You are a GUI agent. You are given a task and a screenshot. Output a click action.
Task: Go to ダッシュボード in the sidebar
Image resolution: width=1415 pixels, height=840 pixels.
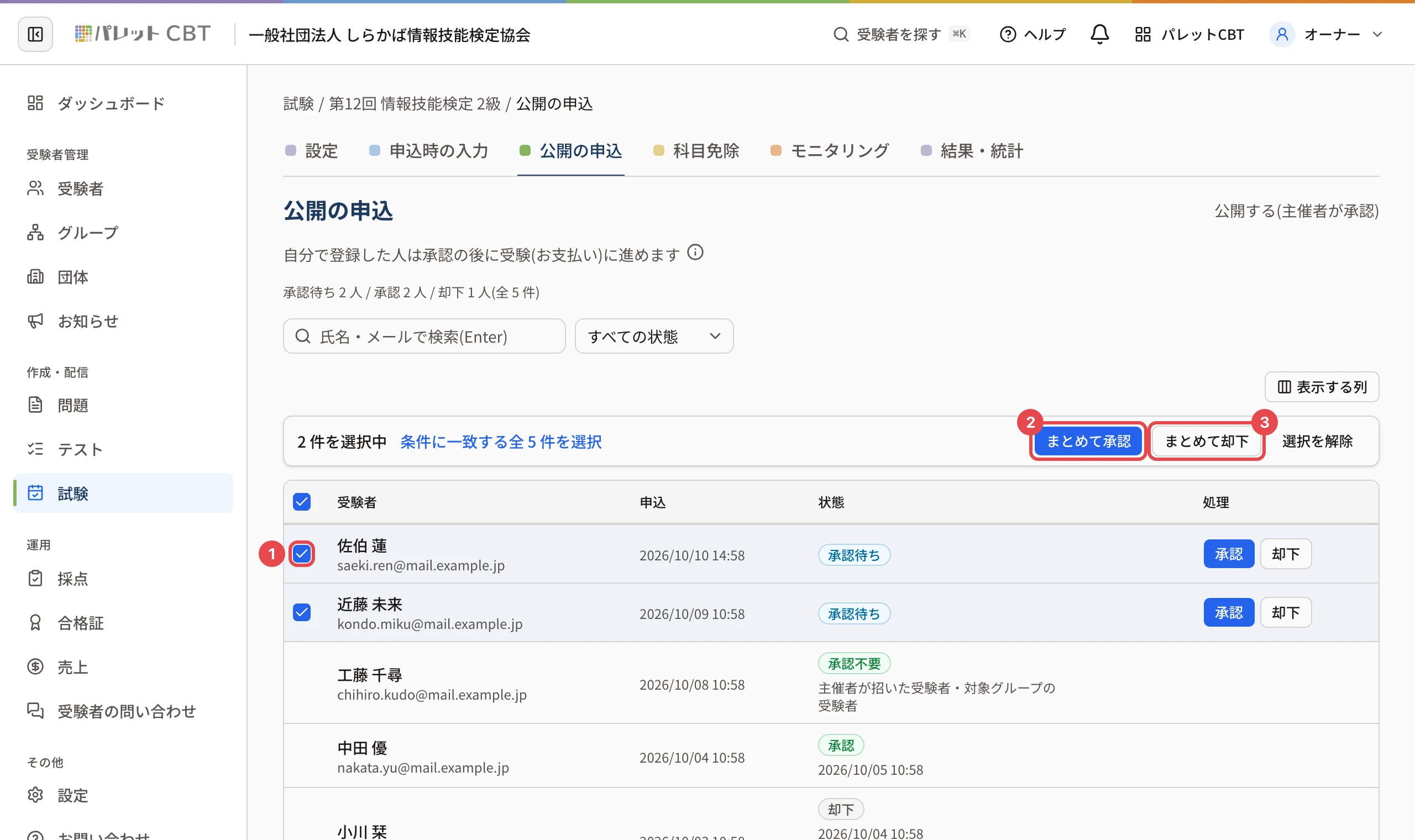pyautogui.click(x=123, y=103)
